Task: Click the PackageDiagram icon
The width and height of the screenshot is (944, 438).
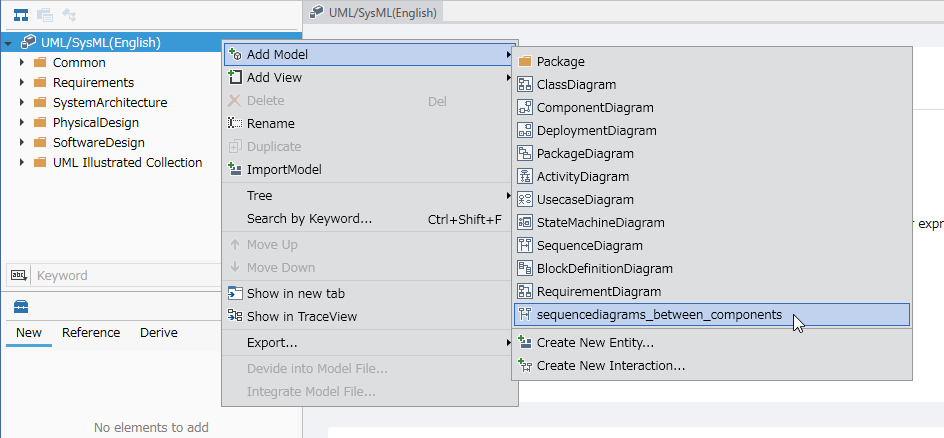Action: pyautogui.click(x=525, y=153)
